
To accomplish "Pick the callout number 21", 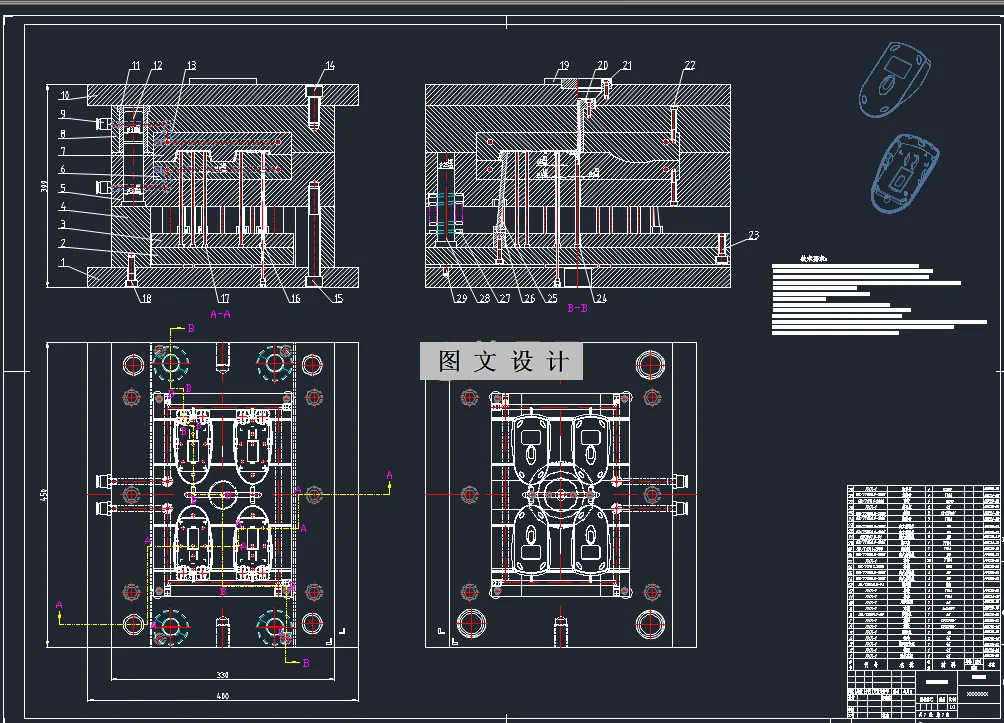I will 627,65.
